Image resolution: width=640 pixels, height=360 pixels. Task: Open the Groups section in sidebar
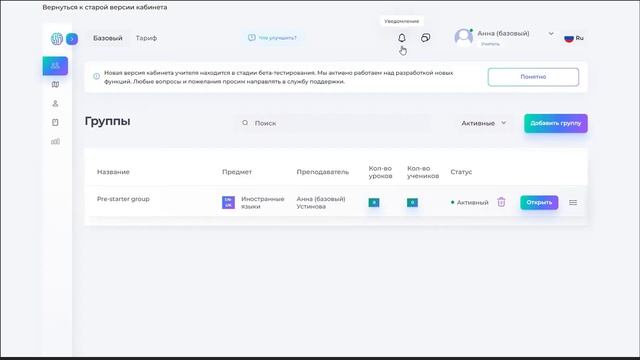55,66
